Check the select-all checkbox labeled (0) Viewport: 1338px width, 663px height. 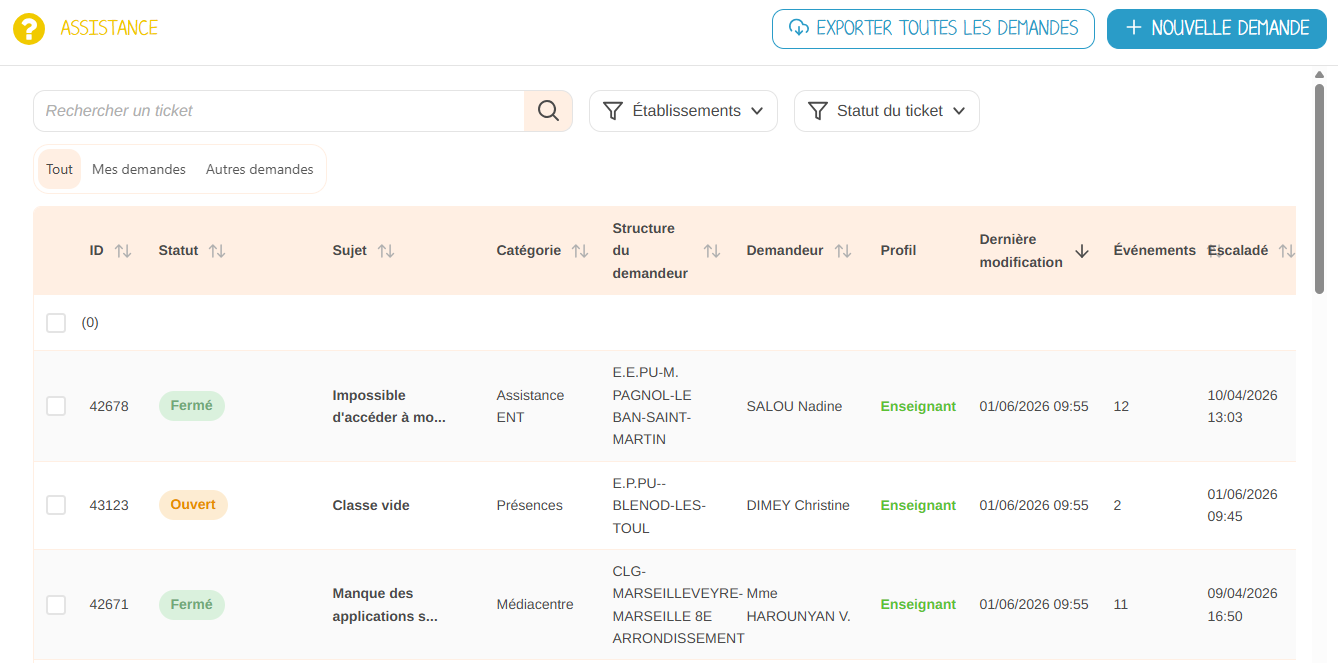[56, 323]
